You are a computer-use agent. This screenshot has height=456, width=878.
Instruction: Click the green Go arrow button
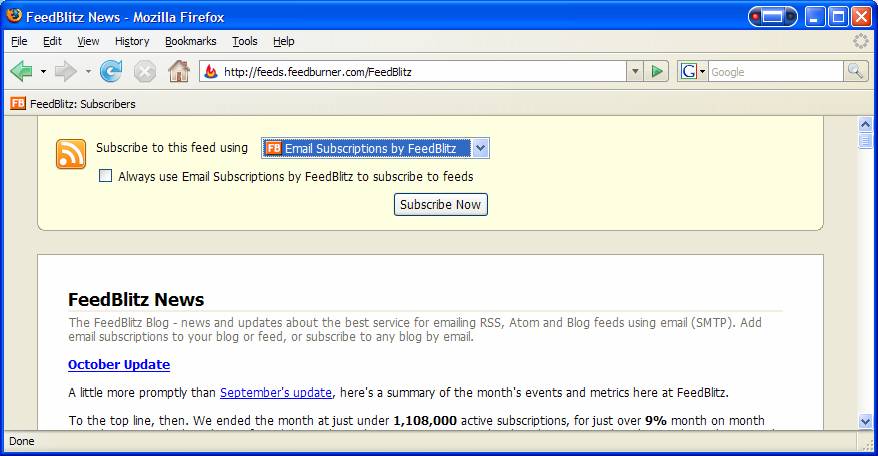click(x=657, y=72)
